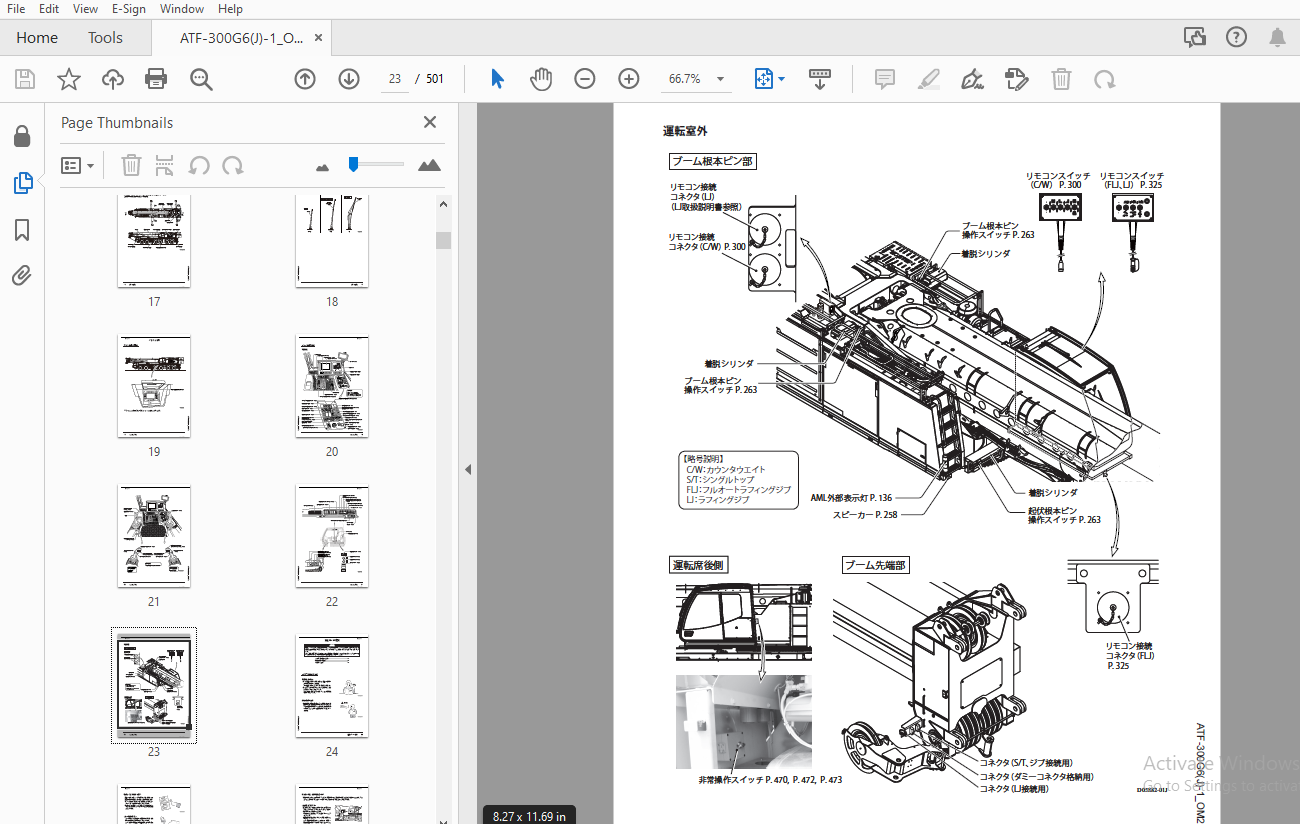Select the highlight text pen tool
The height and width of the screenshot is (824, 1300).
(x=929, y=79)
